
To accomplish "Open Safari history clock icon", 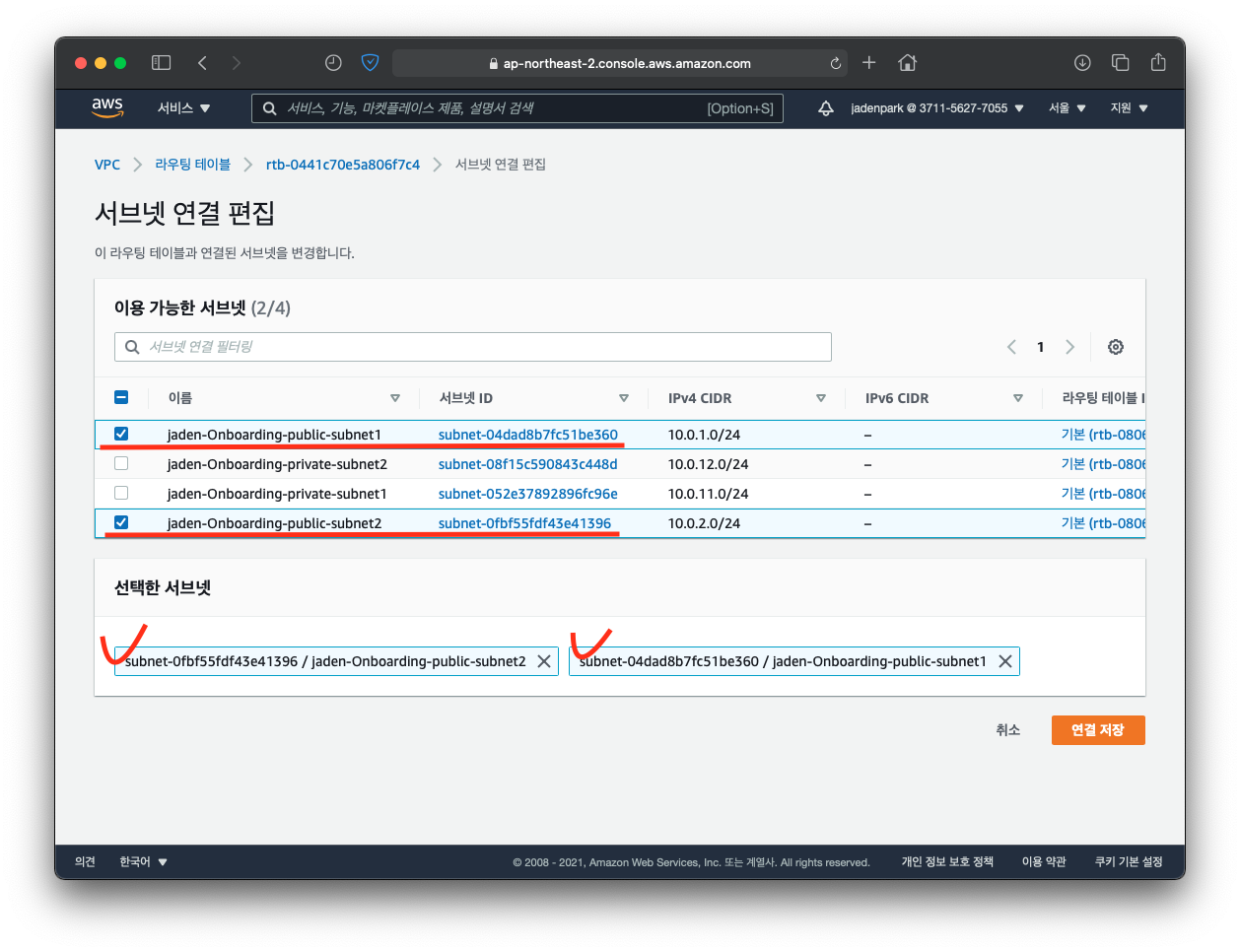I will 333,63.
